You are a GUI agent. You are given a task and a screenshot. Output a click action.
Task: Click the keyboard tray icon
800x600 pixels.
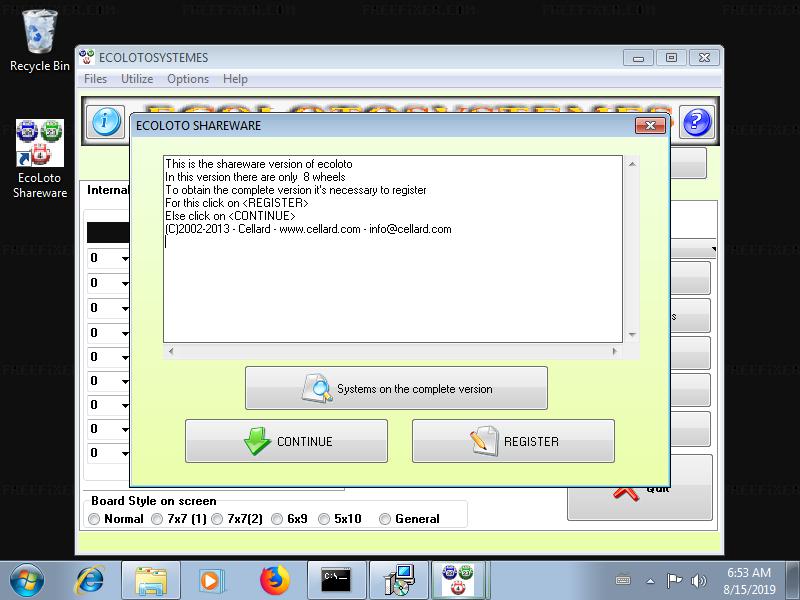click(623, 581)
